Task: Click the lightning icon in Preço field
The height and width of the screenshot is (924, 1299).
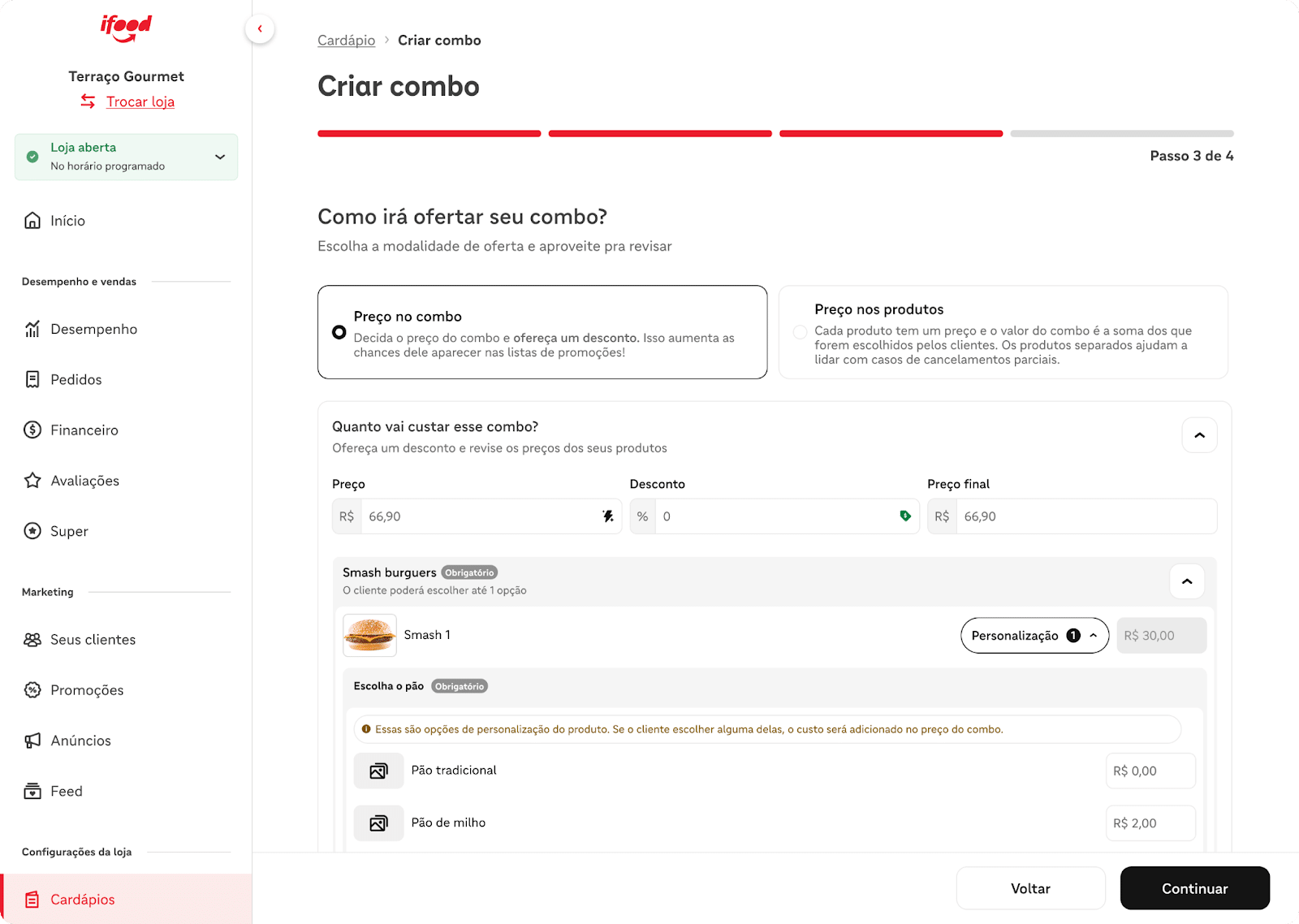Action: click(x=608, y=516)
